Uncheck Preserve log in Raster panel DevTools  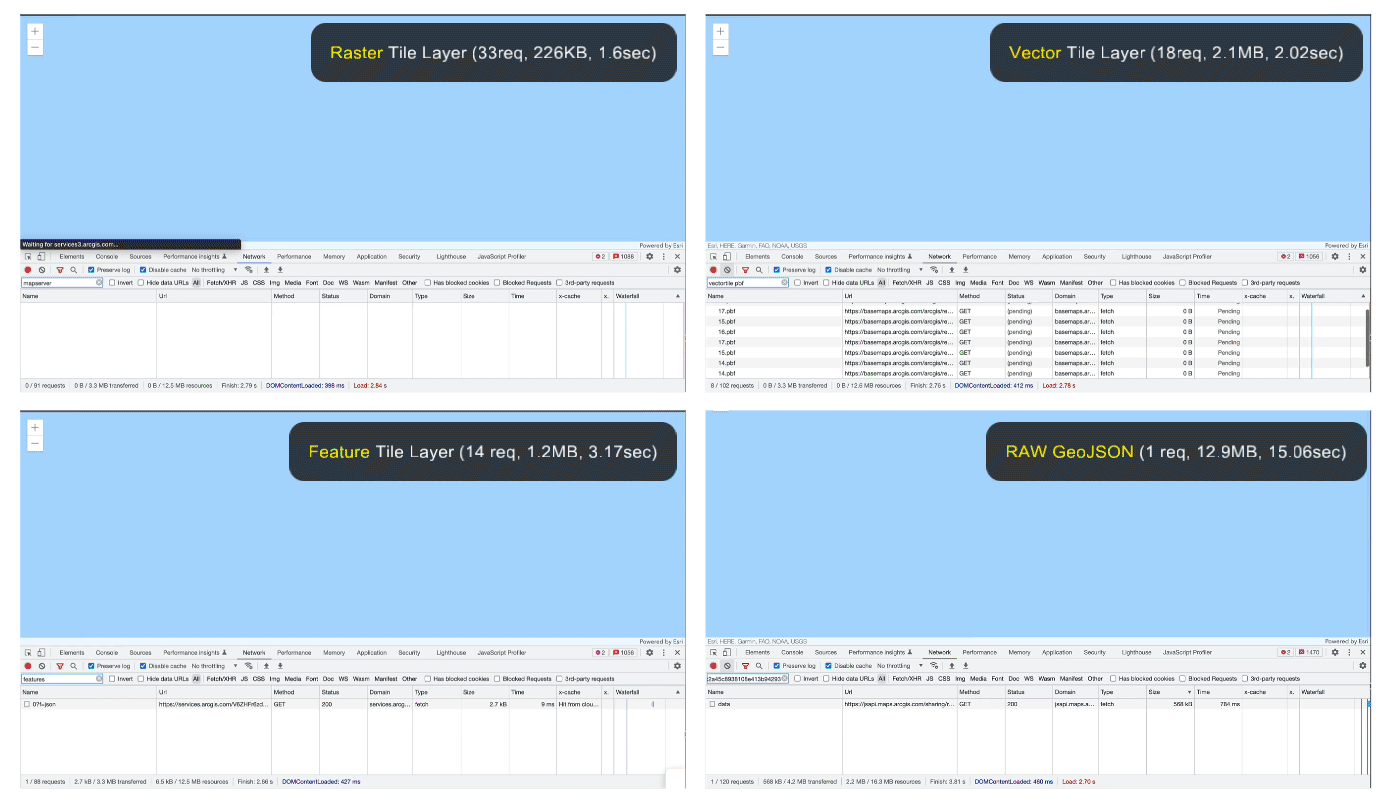click(x=91, y=270)
